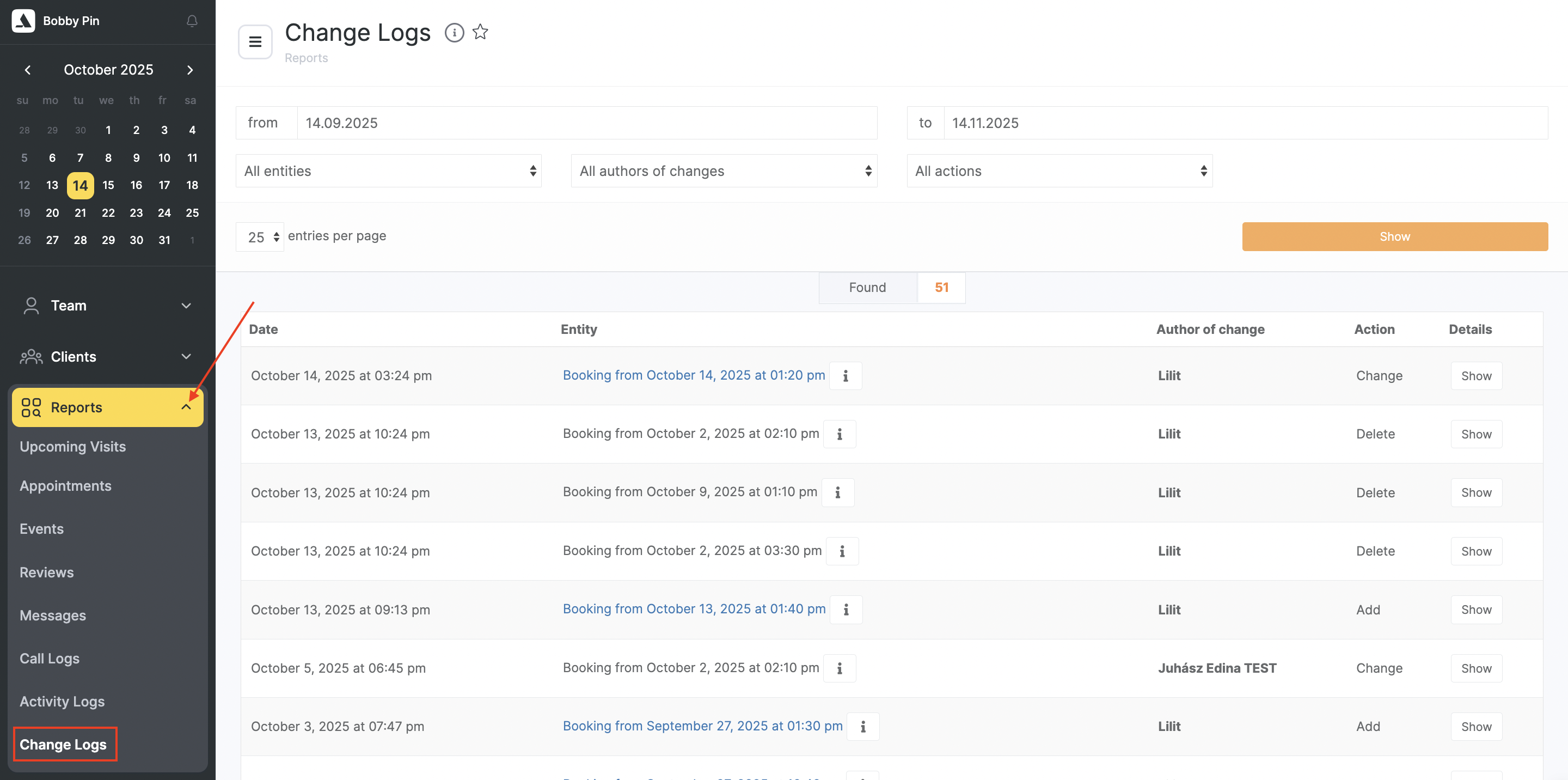Open Upcoming Visits report
The width and height of the screenshot is (1568, 780).
point(72,446)
